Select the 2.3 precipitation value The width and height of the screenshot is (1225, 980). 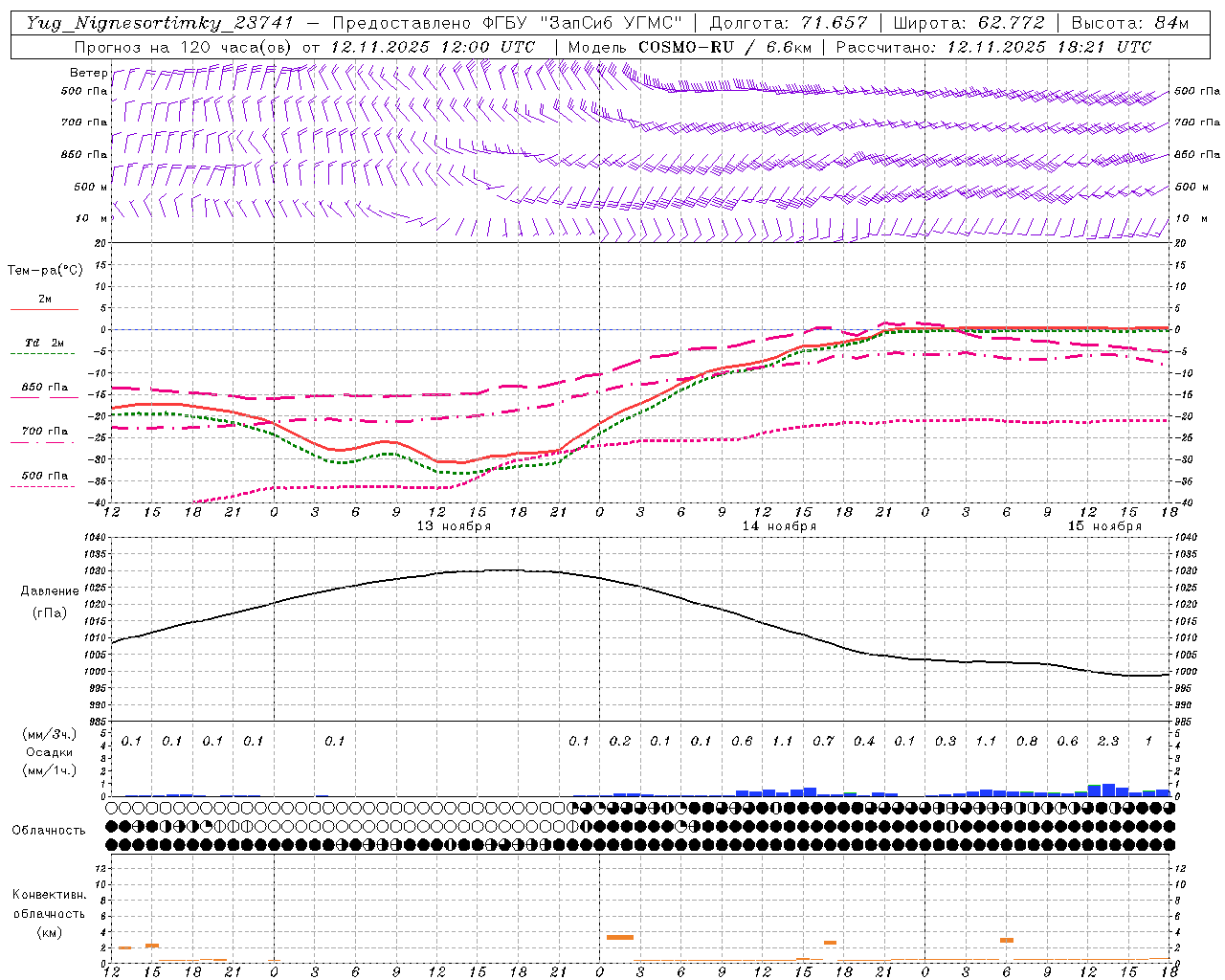point(1108,742)
